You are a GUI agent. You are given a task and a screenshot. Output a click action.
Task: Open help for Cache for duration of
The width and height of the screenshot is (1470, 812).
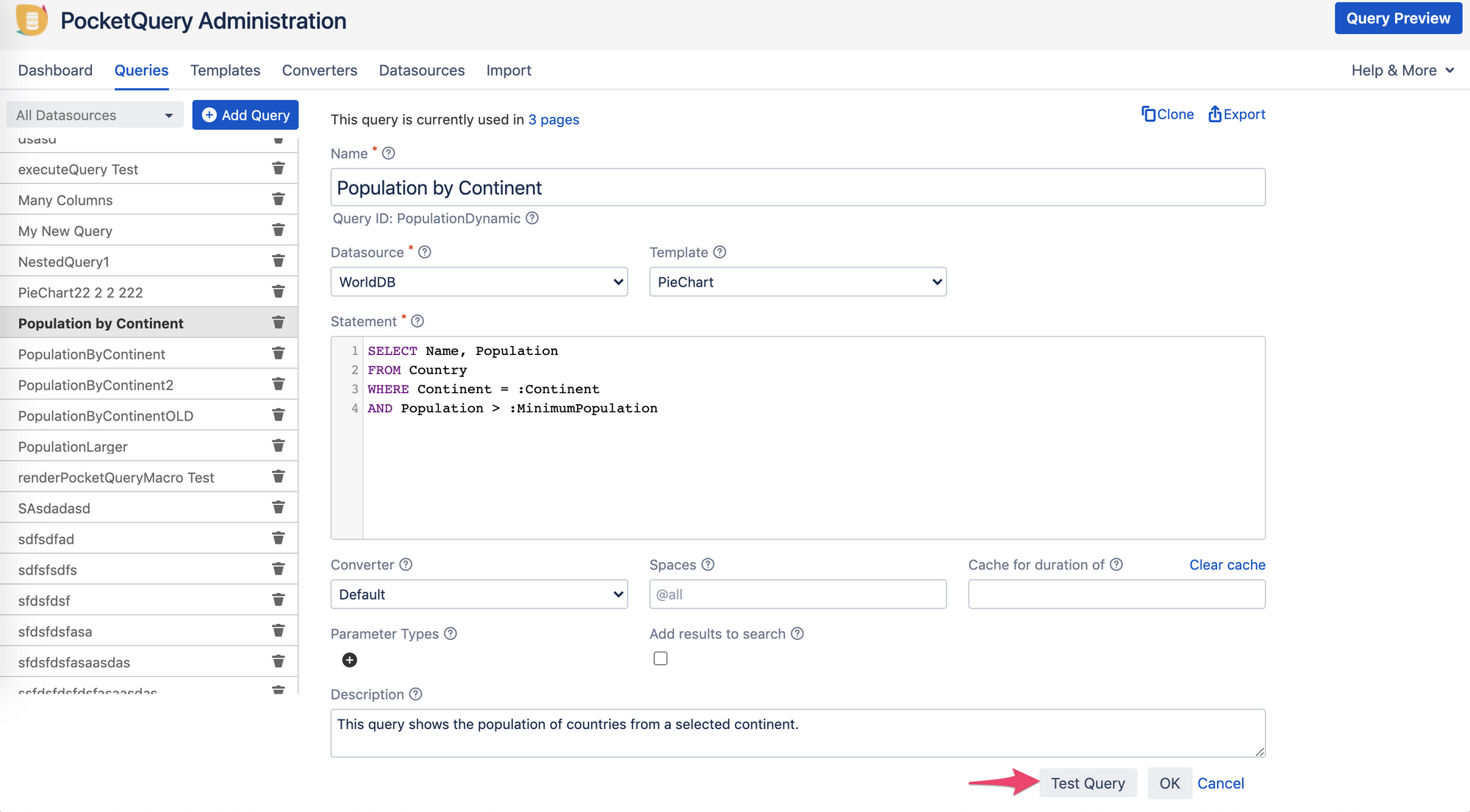click(1116, 564)
